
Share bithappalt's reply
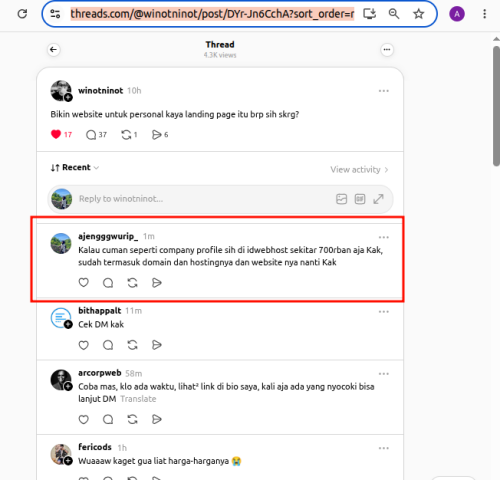(x=157, y=345)
